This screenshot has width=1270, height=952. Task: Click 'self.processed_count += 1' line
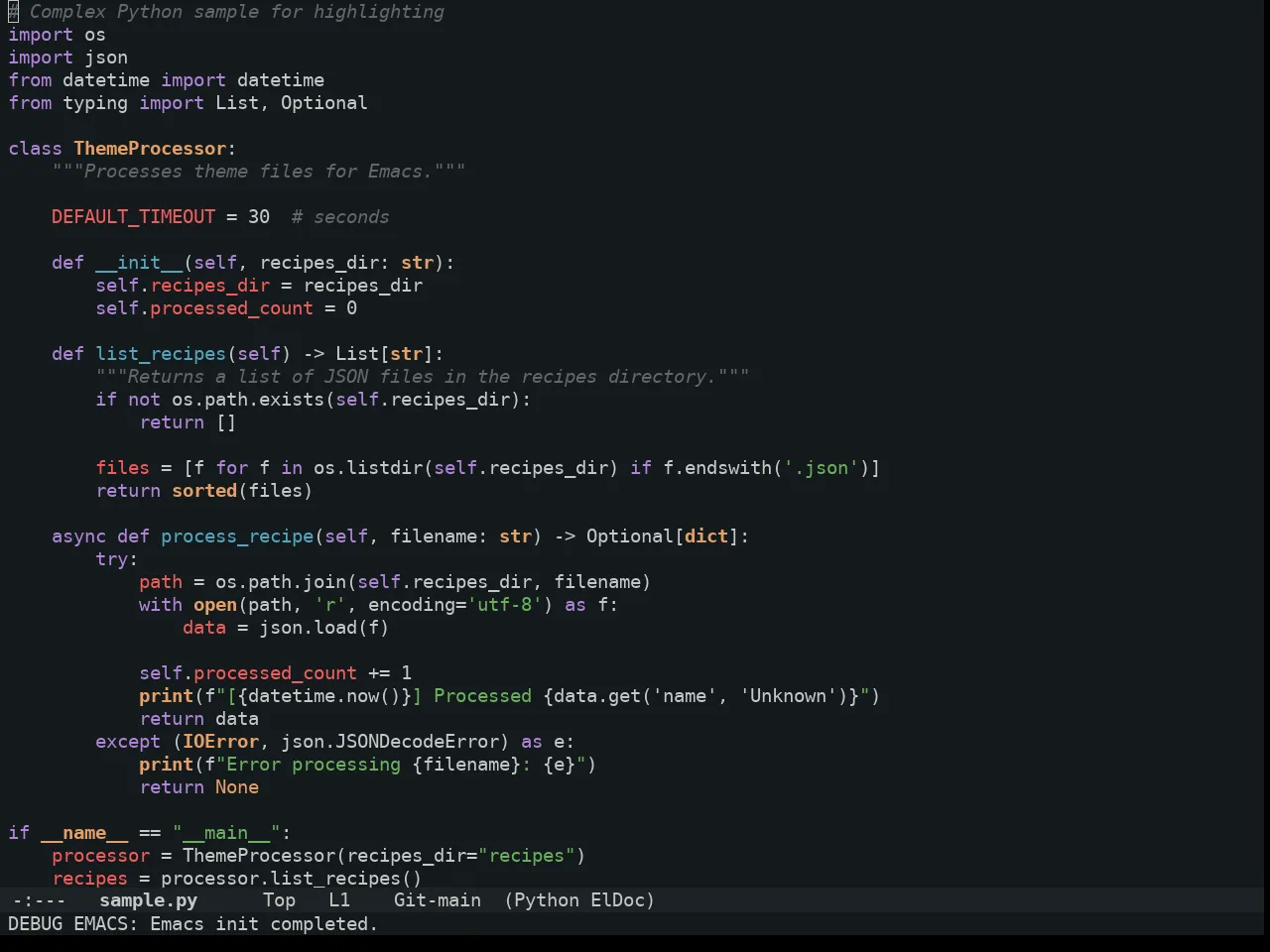[275, 673]
